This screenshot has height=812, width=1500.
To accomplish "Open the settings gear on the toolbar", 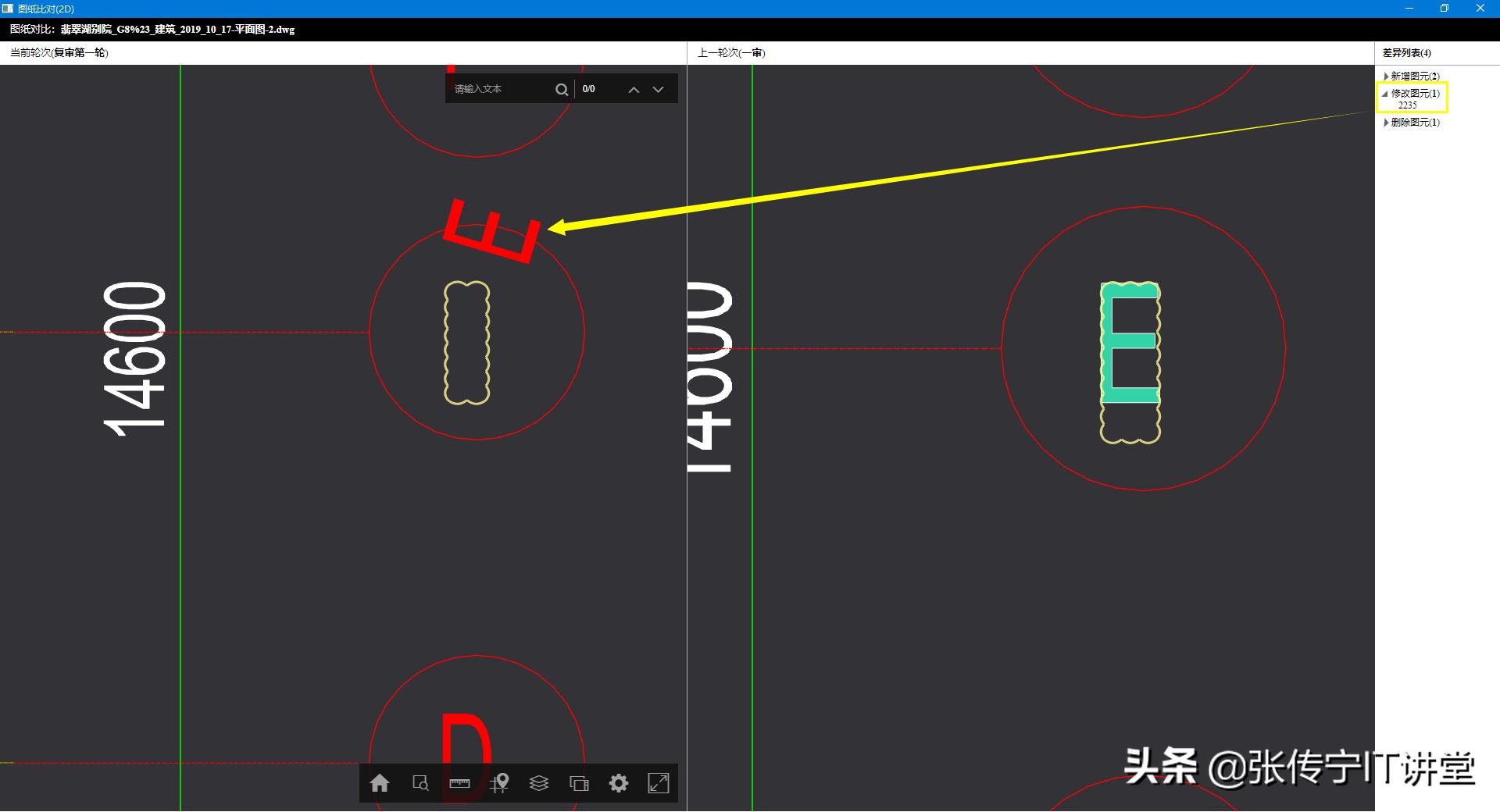I will tap(619, 783).
